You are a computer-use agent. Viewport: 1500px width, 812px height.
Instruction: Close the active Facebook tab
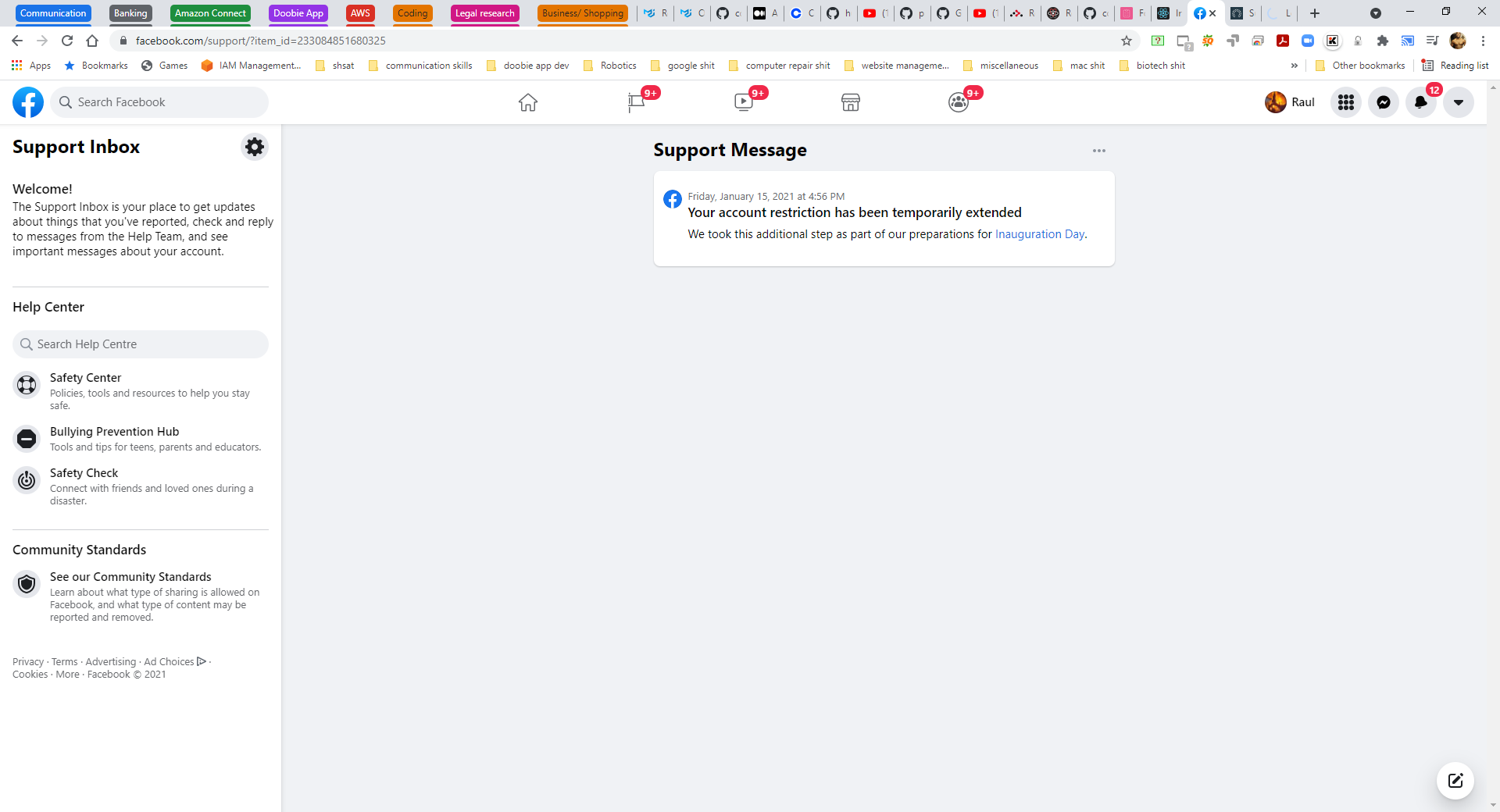click(x=1212, y=13)
